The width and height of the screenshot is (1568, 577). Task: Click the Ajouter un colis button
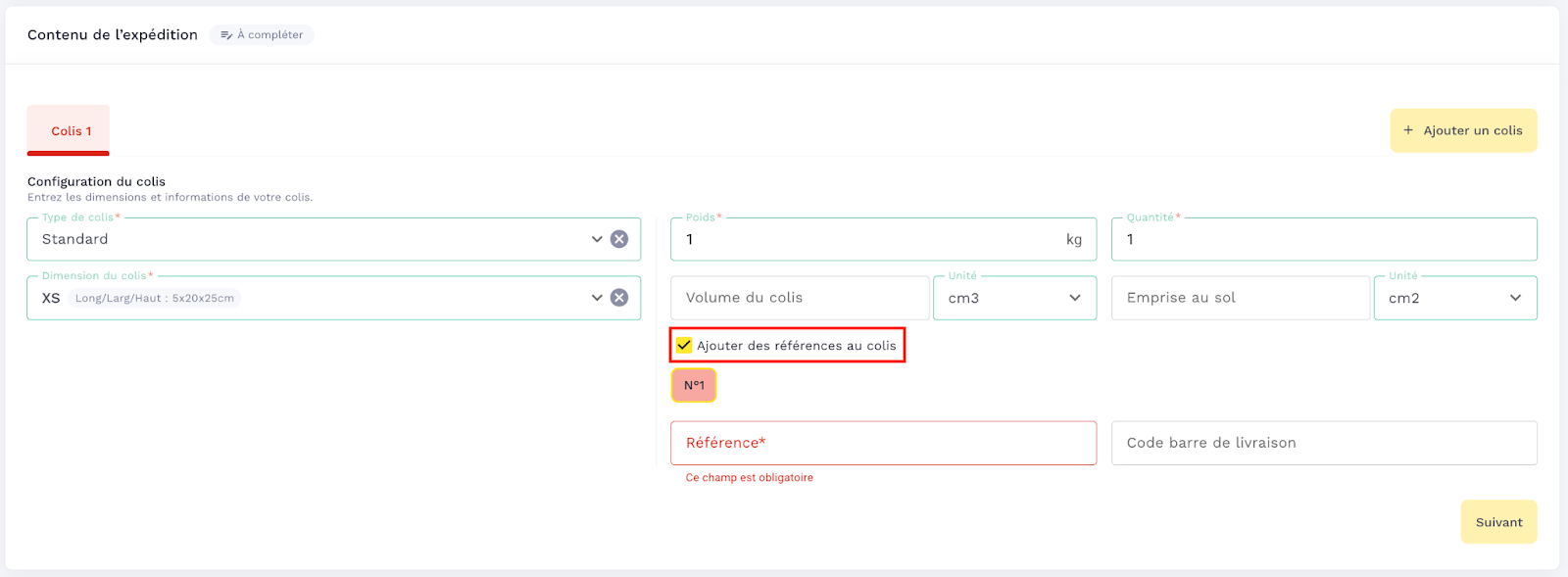point(1463,130)
